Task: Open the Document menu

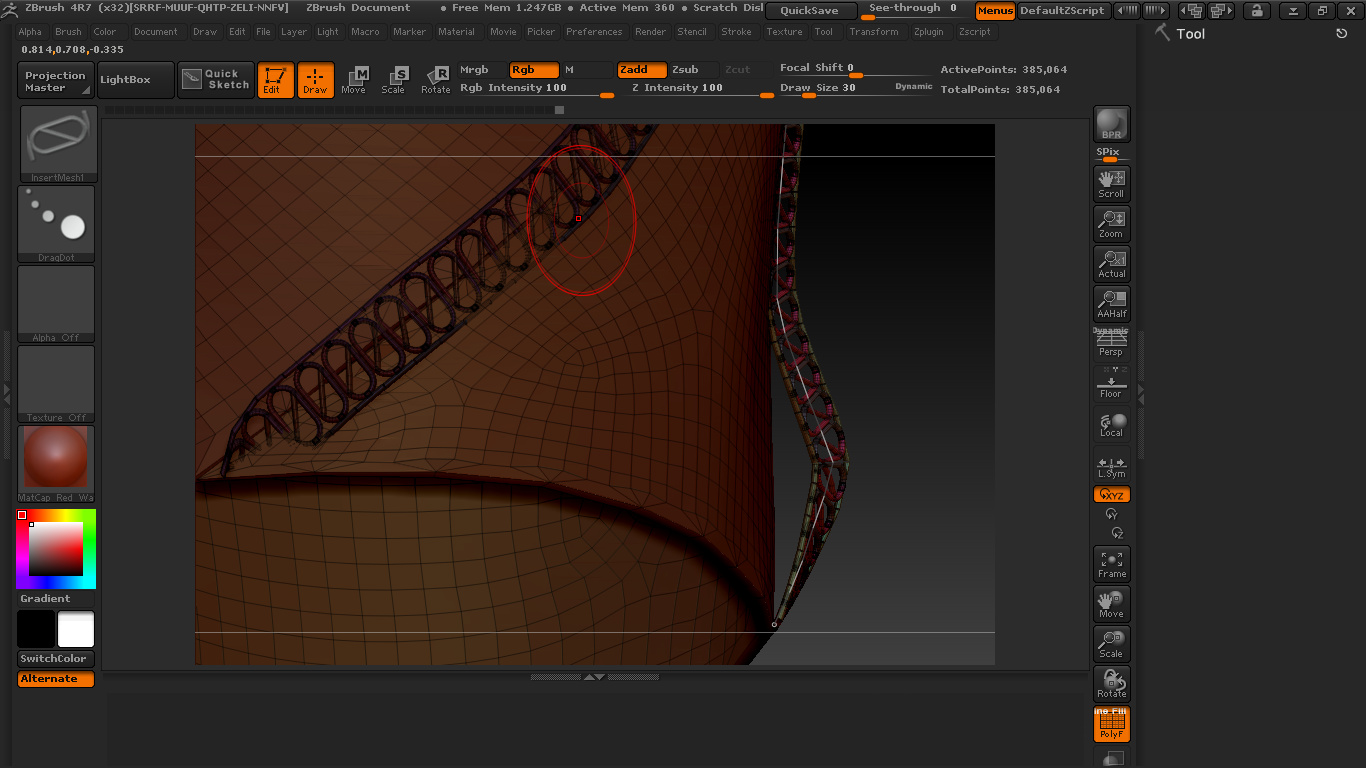Action: click(x=156, y=32)
